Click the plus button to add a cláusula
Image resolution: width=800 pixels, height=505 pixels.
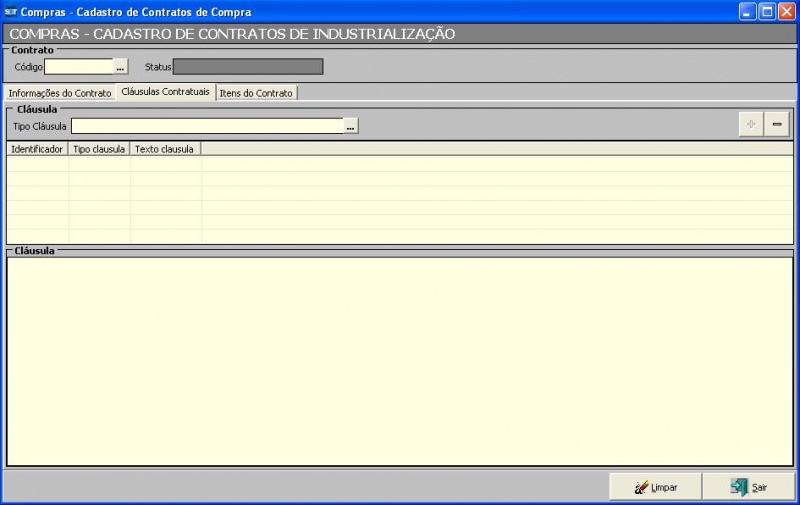(750, 125)
